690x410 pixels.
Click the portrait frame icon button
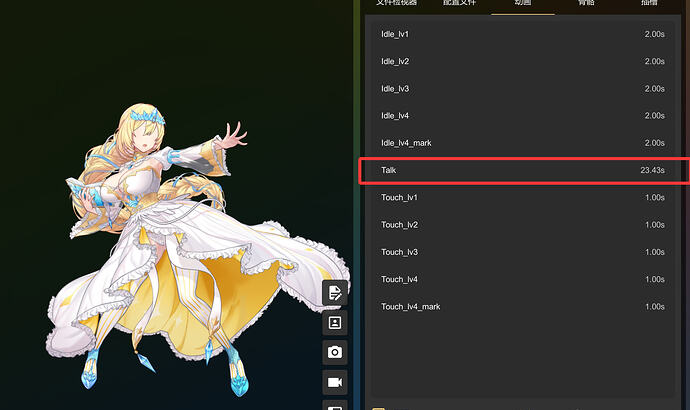pyautogui.click(x=335, y=322)
